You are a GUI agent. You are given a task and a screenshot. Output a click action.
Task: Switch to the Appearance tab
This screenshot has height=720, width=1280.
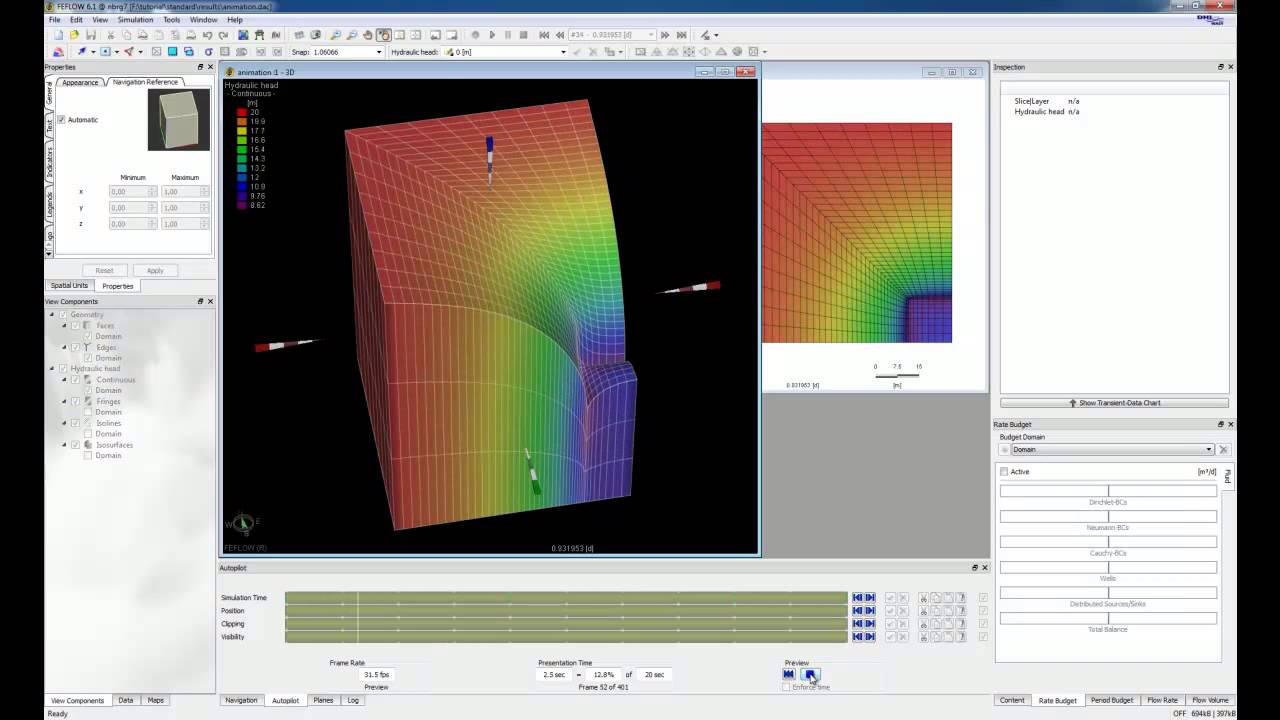pyautogui.click(x=80, y=82)
